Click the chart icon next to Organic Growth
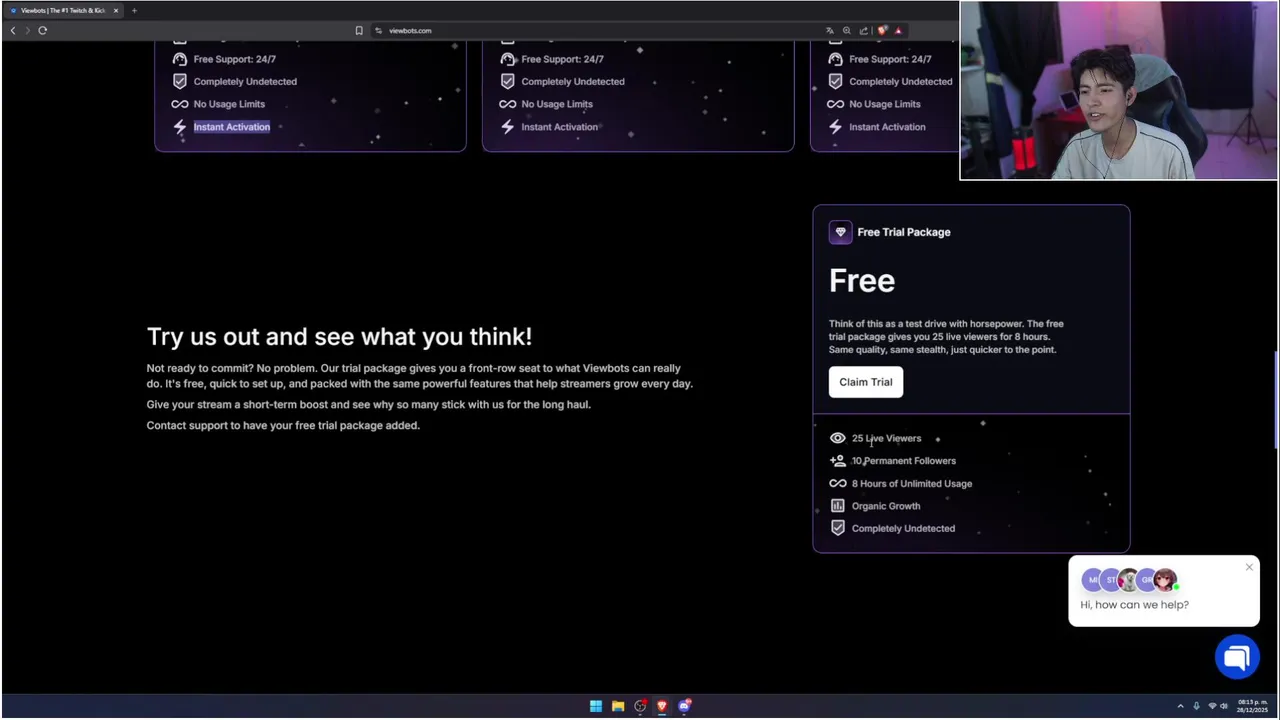 click(x=838, y=506)
